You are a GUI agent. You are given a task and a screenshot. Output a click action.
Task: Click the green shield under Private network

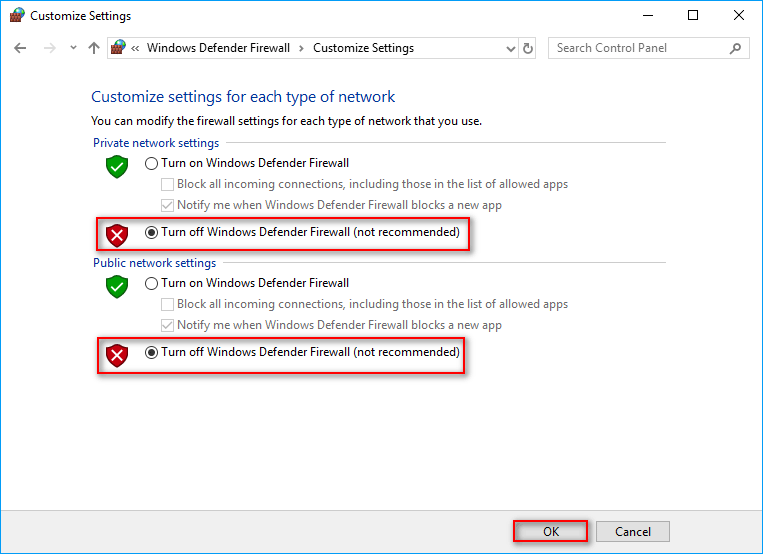(117, 167)
